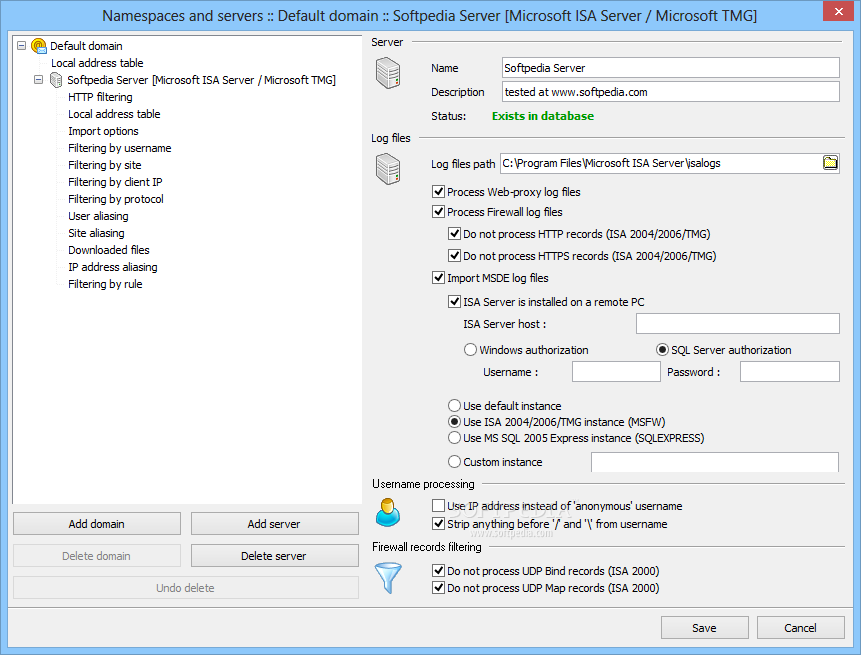This screenshot has width=861, height=655.
Task: Click Undo delete button
Action: point(186,587)
